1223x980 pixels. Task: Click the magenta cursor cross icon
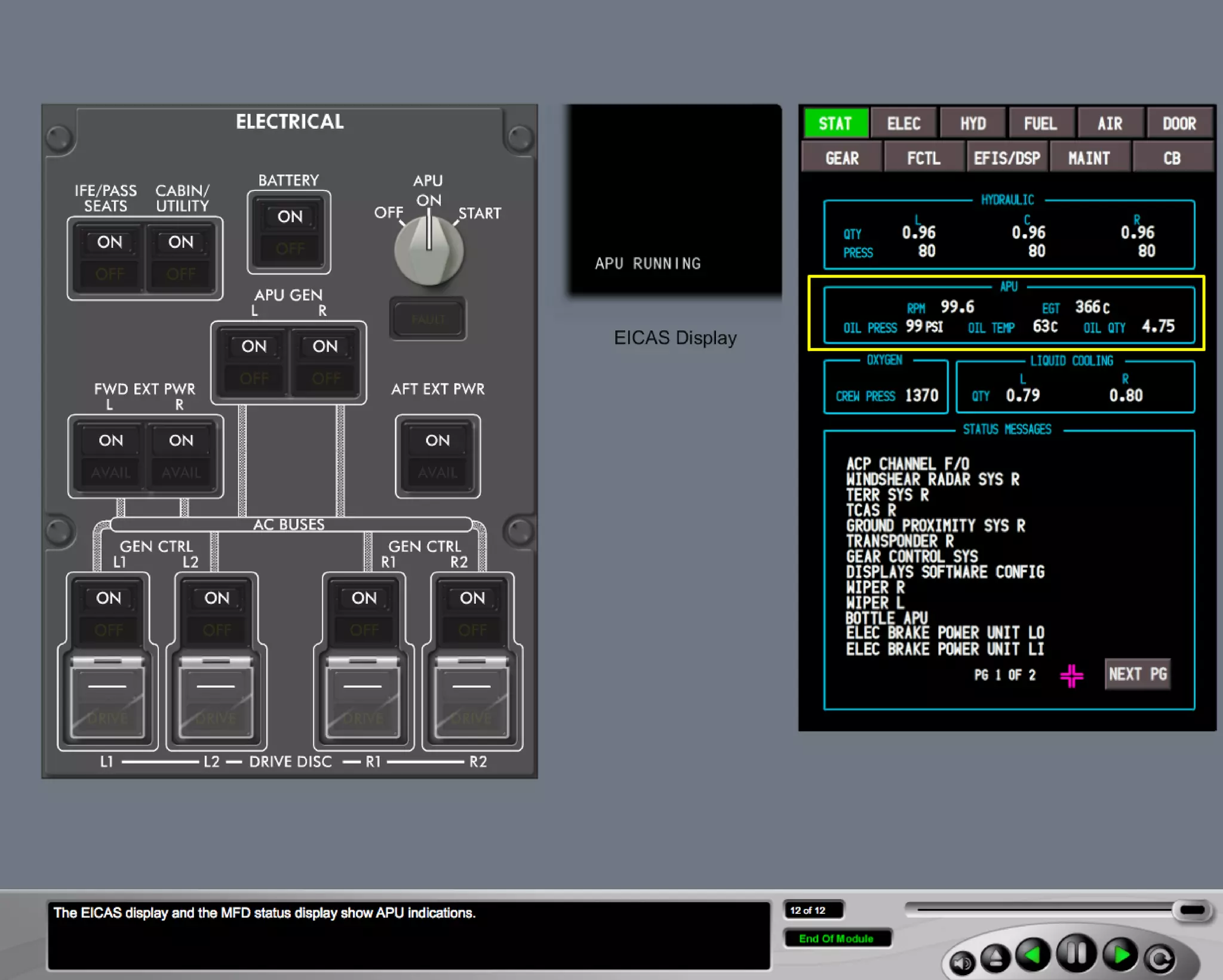pyautogui.click(x=1071, y=675)
